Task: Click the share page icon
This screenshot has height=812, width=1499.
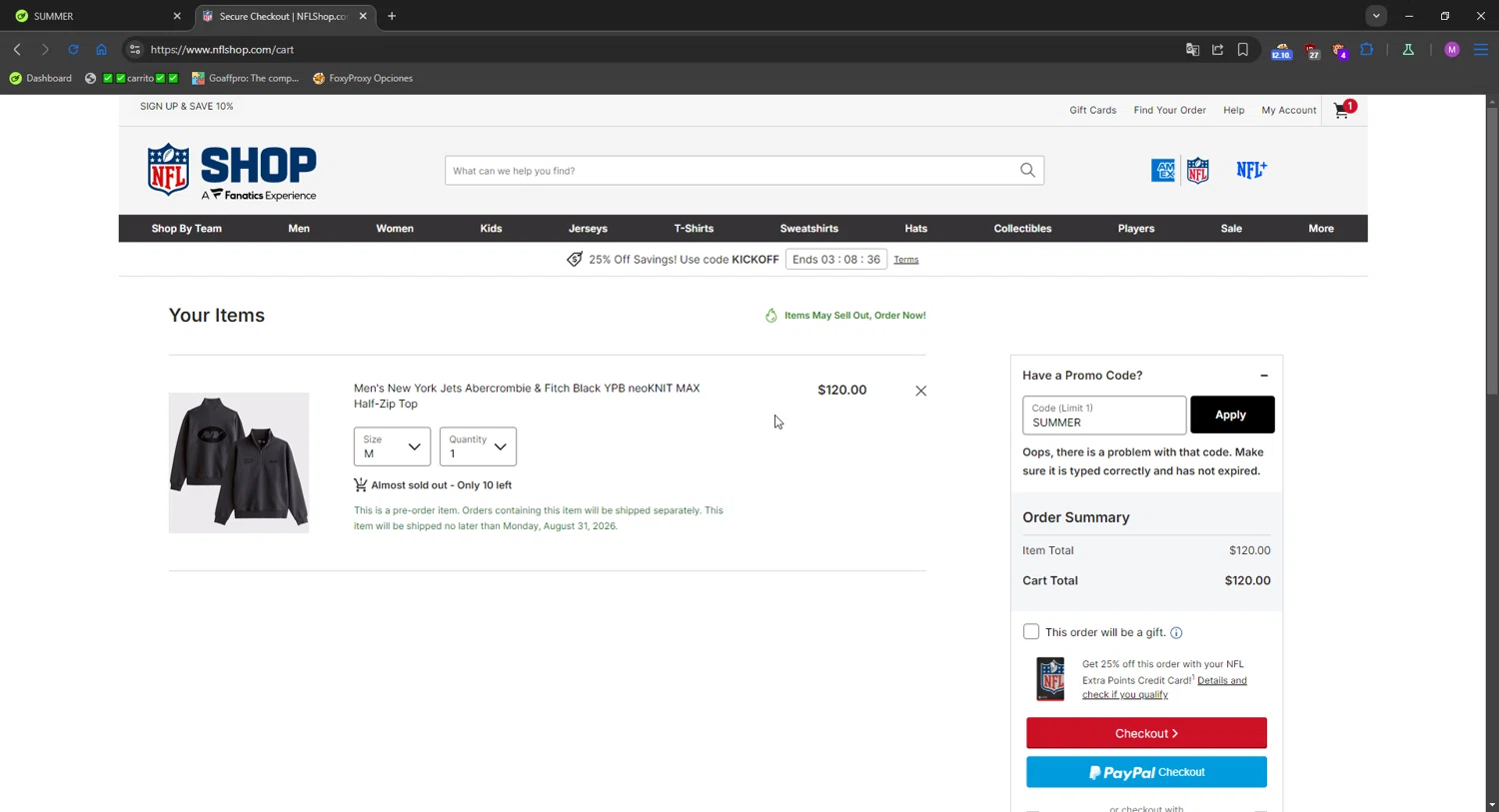Action: (1217, 49)
